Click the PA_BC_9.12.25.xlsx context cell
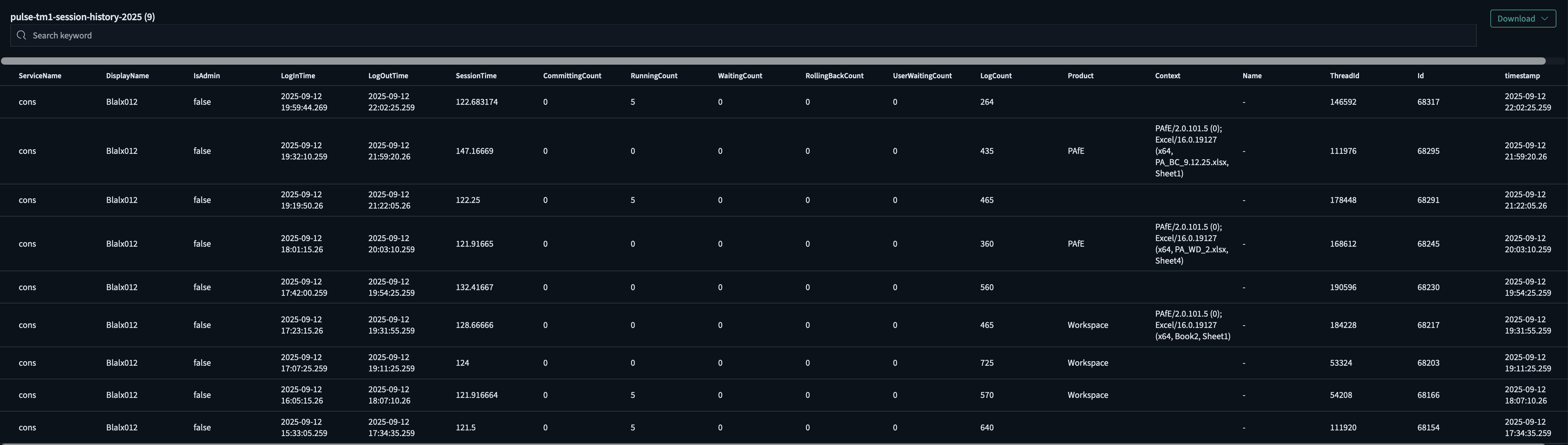Screen dimensions: 1568x445 pyautogui.click(x=1191, y=151)
